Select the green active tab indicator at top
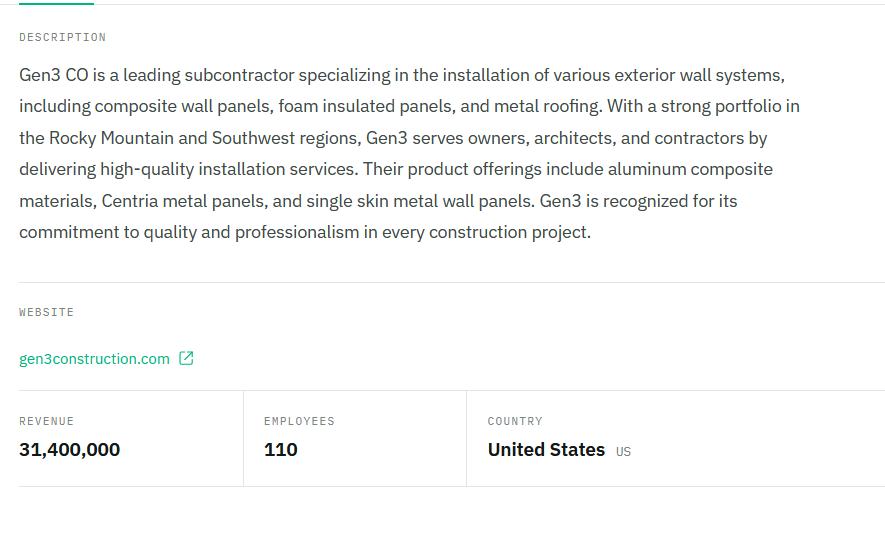Viewport: 885px width, 535px height. (56, 3)
